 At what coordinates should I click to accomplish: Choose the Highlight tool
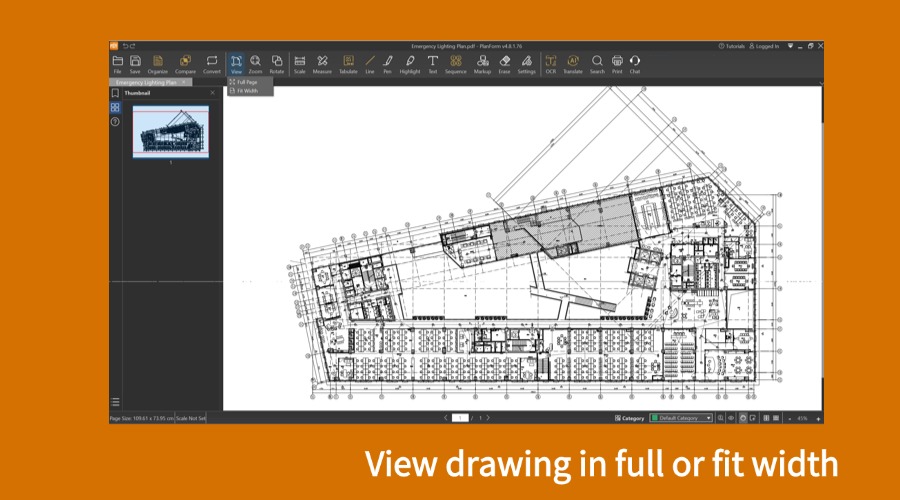pos(410,64)
